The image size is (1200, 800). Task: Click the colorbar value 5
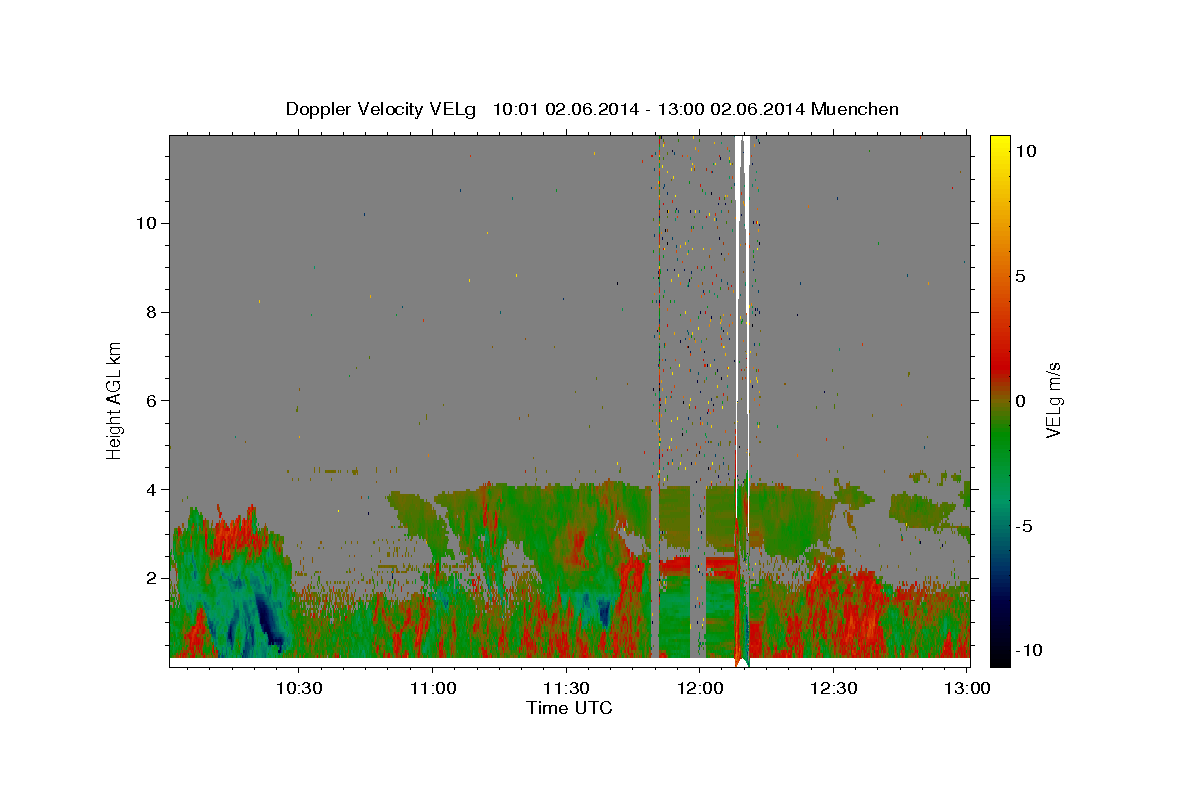pyautogui.click(x=1021, y=275)
